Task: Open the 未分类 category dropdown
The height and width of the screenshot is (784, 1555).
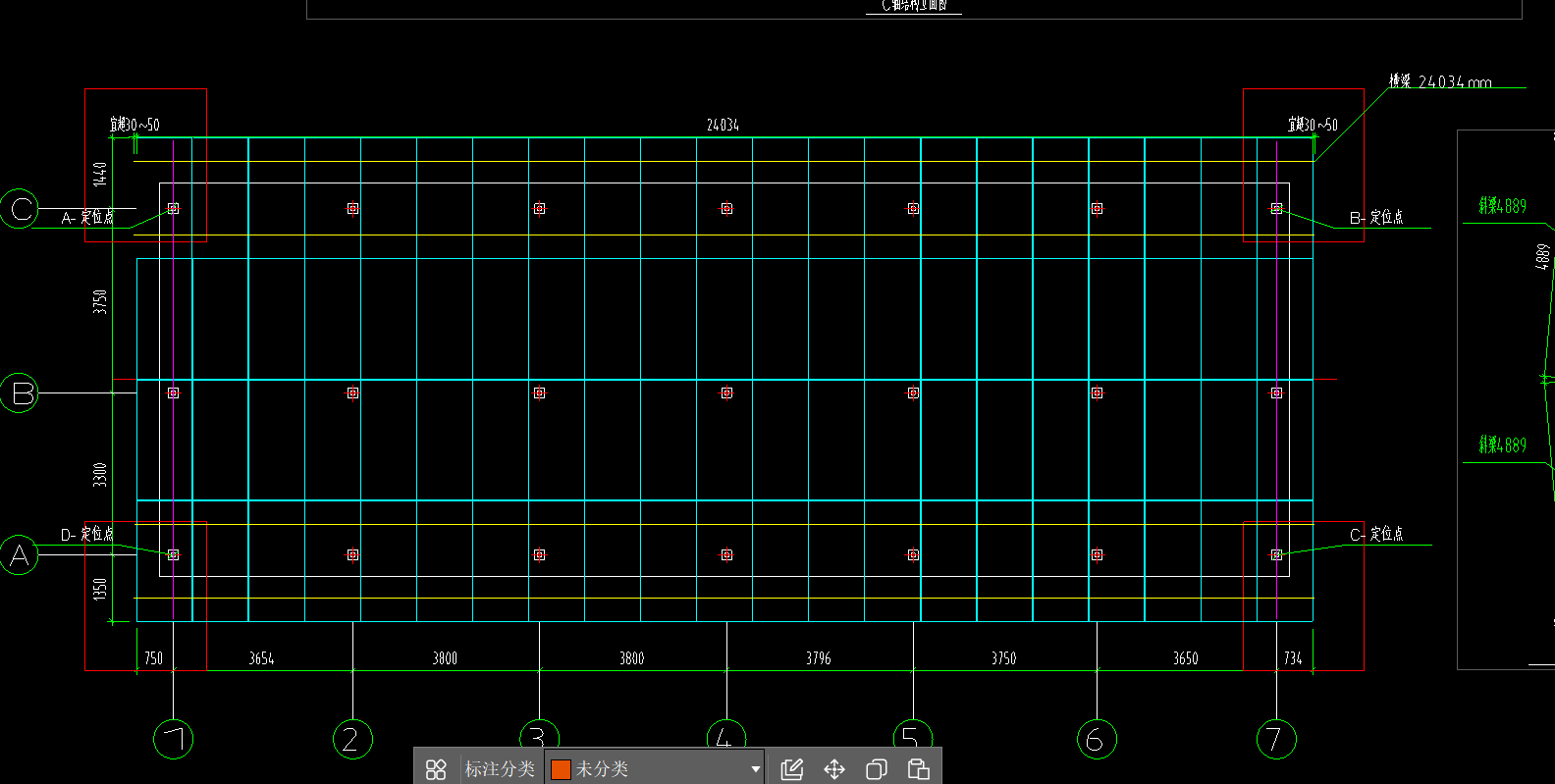Action: 655,769
